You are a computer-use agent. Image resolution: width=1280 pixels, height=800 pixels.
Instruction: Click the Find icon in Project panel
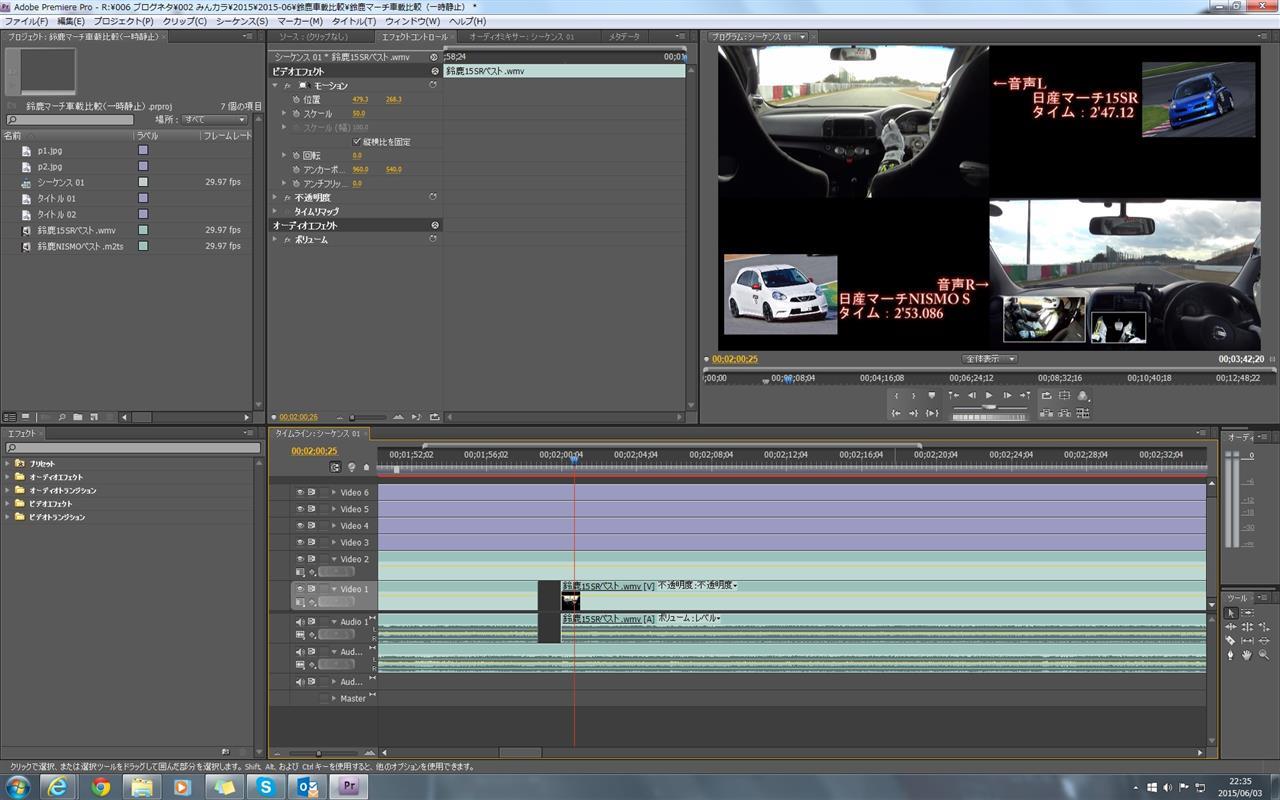[62, 417]
